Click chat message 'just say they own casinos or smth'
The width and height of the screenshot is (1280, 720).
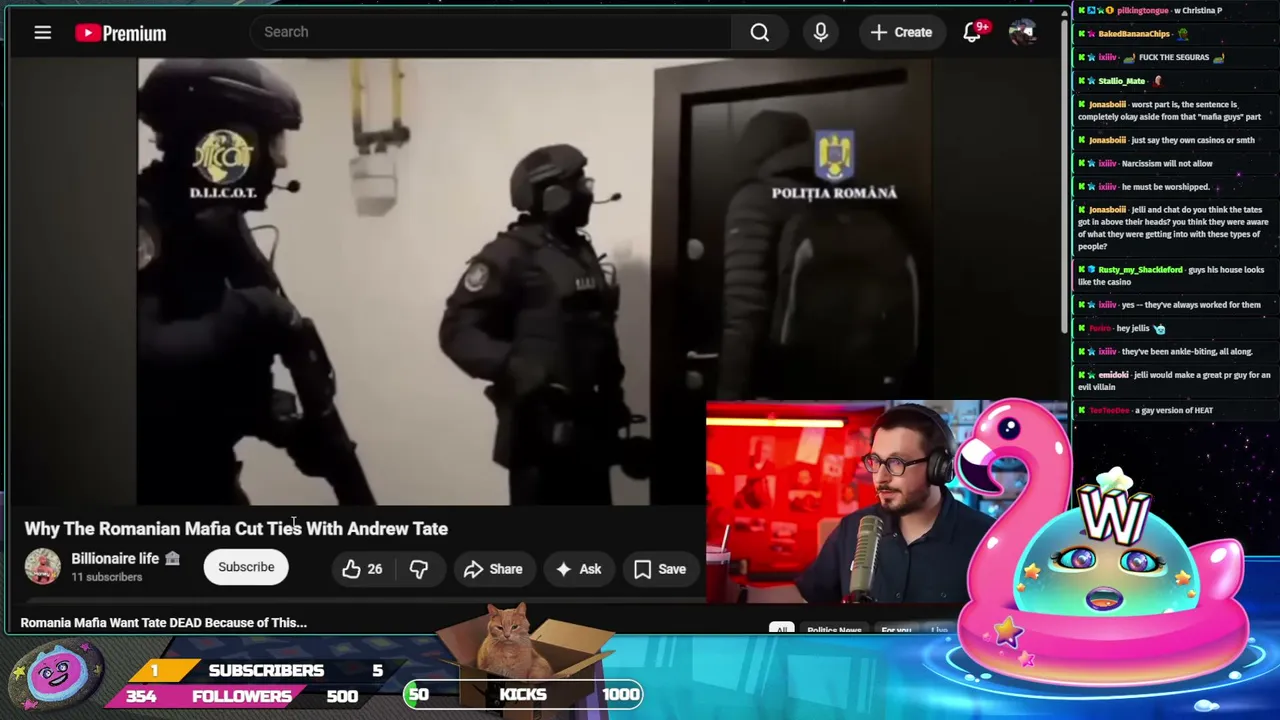tap(1193, 140)
